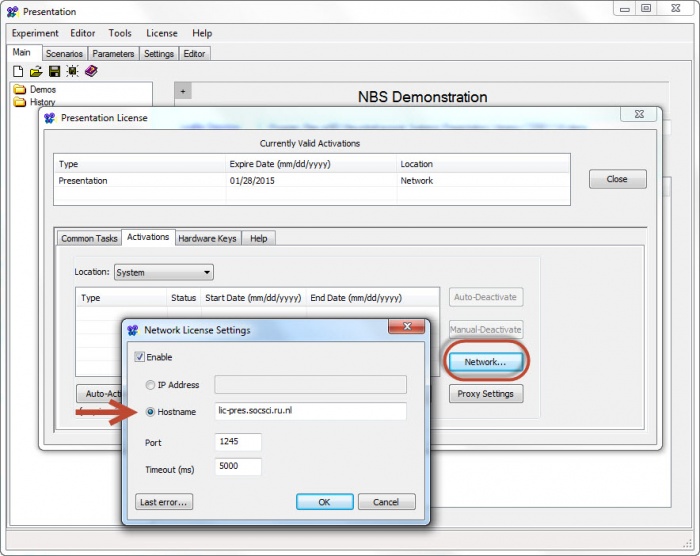Screen dimensions: 700x556
Task: Click the Proxy Settings button
Action: pyautogui.click(x=485, y=394)
